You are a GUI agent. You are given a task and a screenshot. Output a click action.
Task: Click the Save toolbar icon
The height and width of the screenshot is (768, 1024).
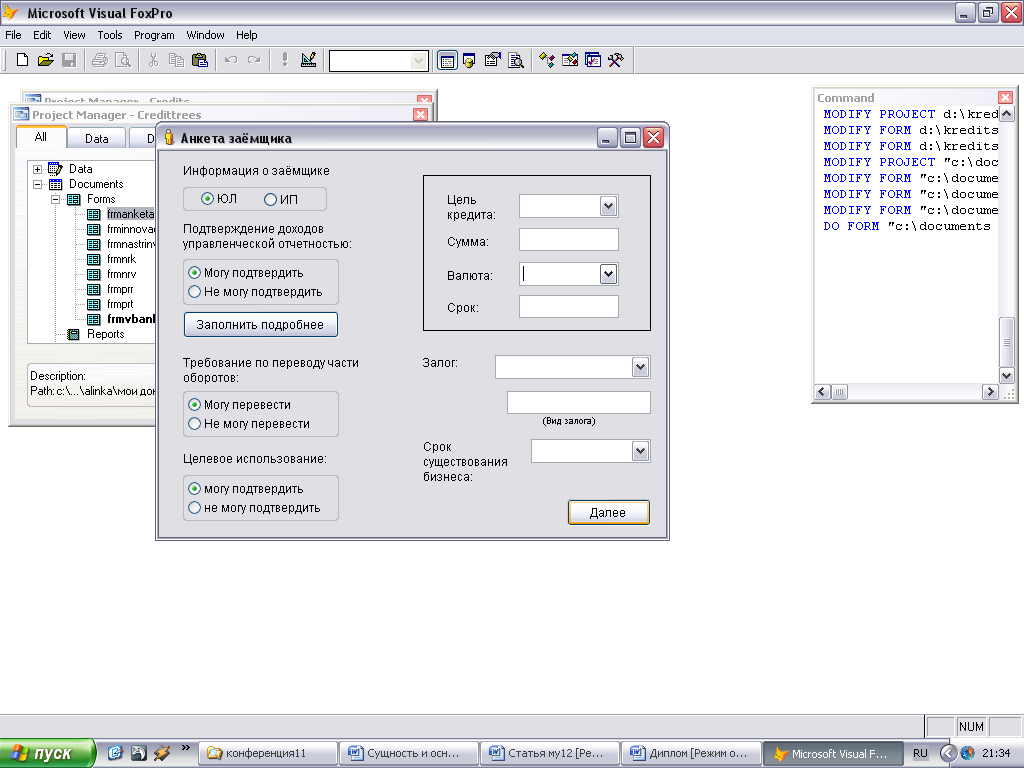click(x=69, y=60)
